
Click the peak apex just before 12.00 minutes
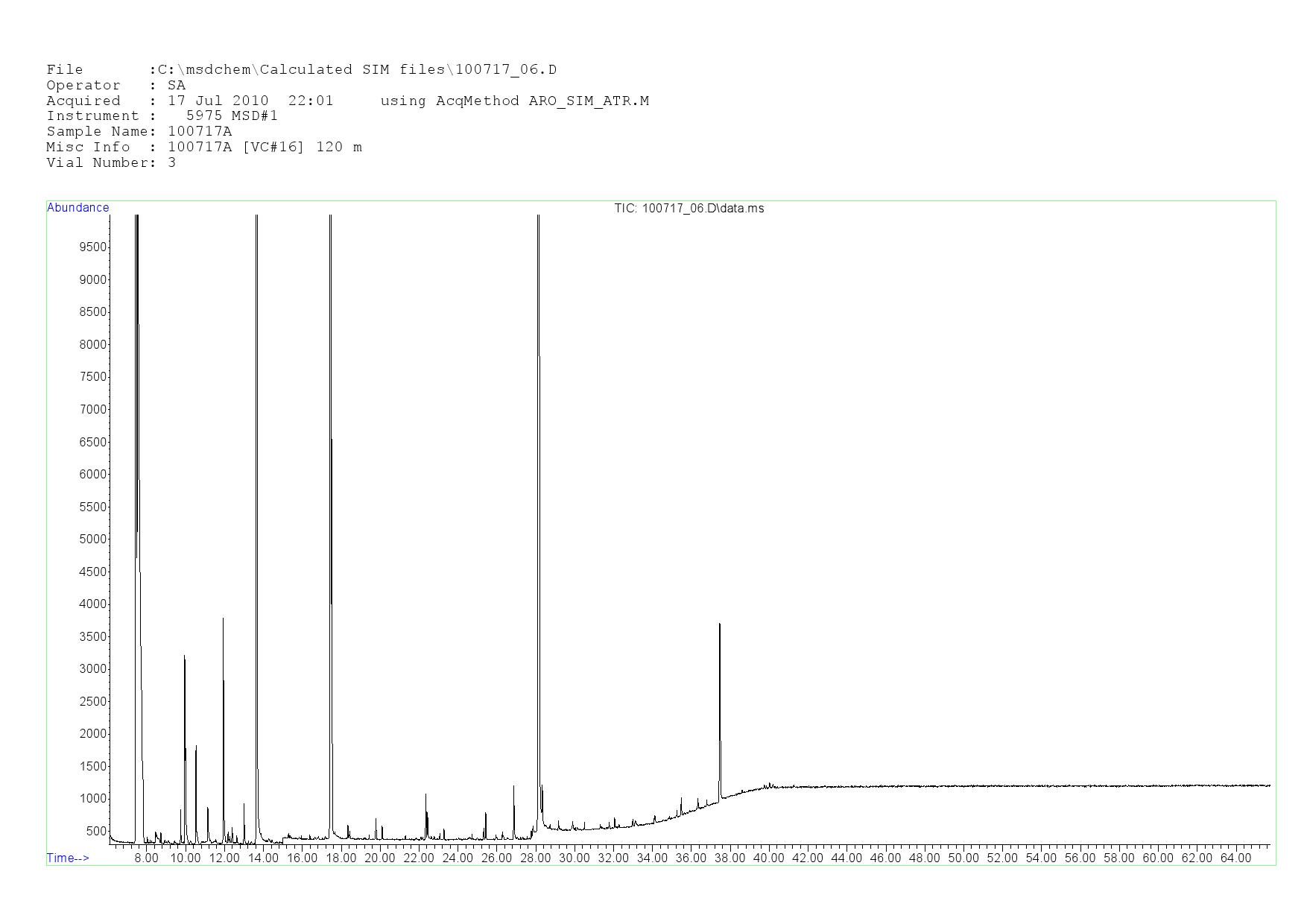[223, 620]
